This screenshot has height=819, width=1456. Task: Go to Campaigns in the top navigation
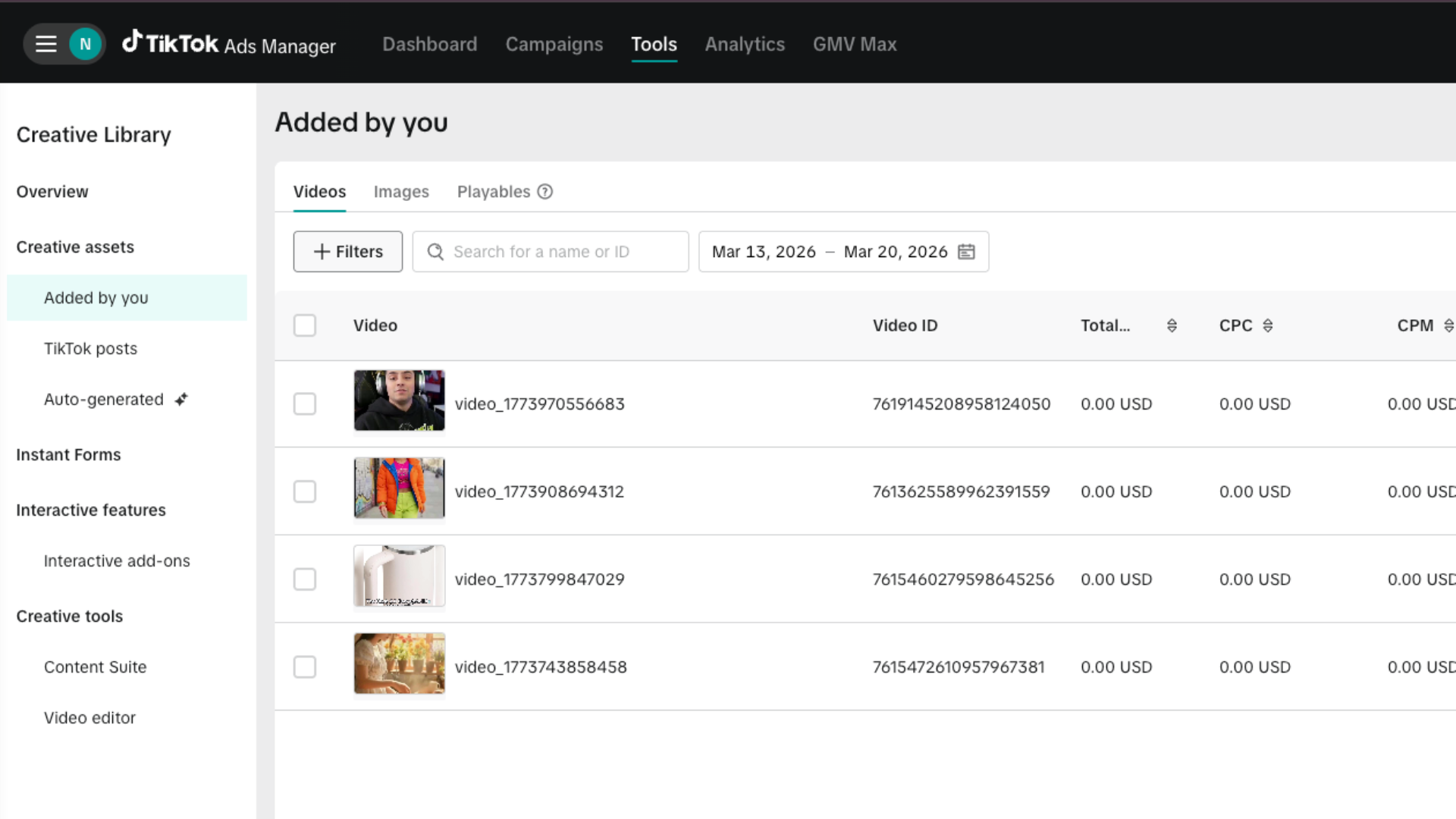pyautogui.click(x=554, y=44)
